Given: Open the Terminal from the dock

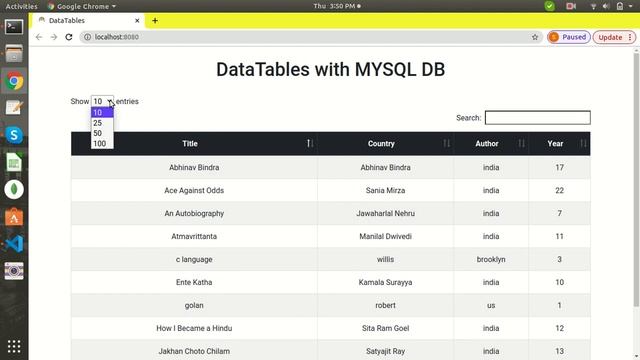Looking at the screenshot, I should (14, 27).
